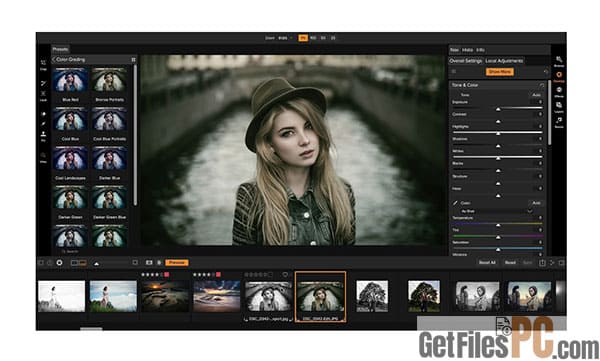Click the circle icon in bottom toolbar
Screen dimensions: 600x361
tap(59, 263)
